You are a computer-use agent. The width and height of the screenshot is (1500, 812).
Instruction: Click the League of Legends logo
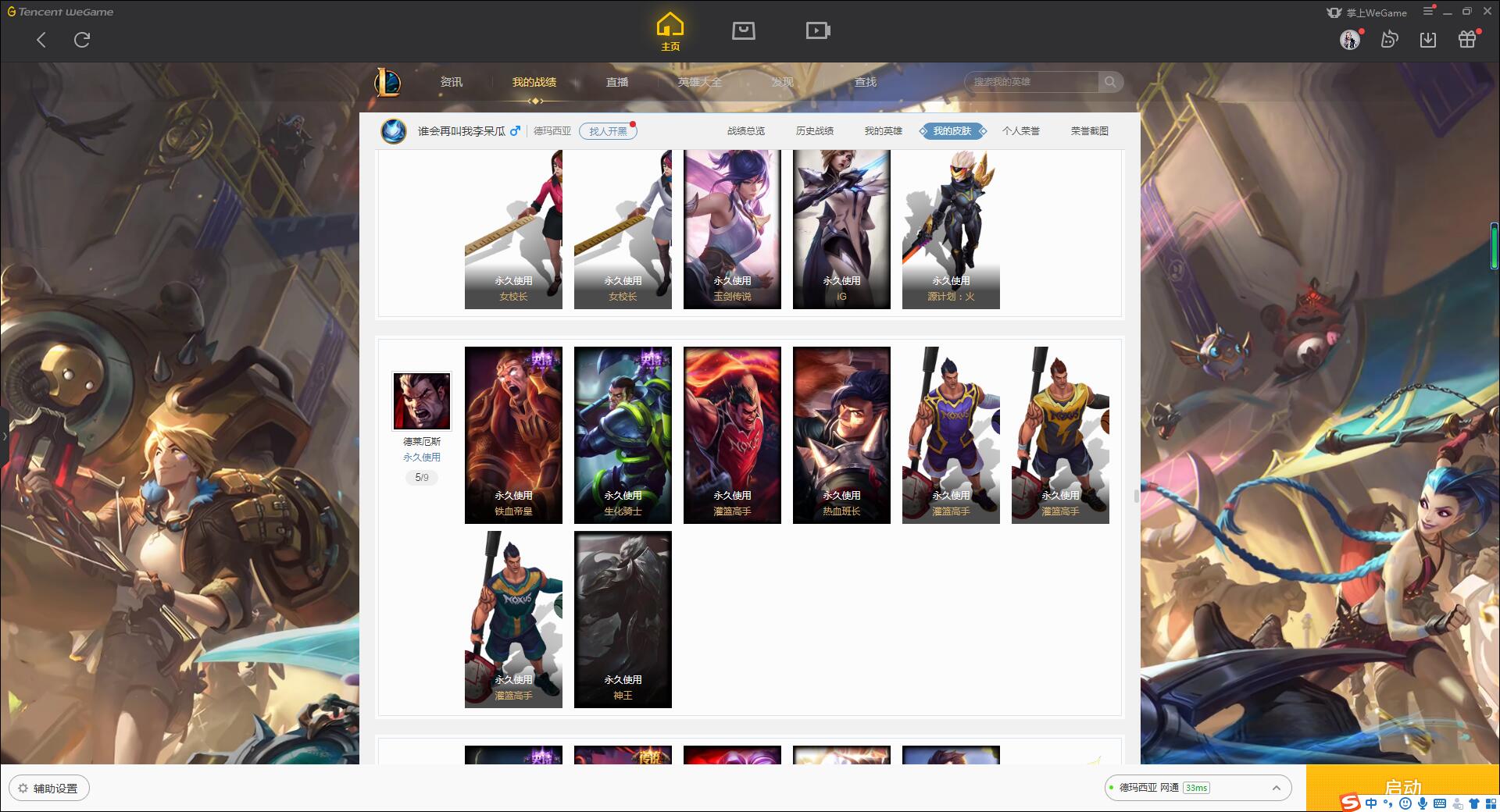pyautogui.click(x=387, y=82)
